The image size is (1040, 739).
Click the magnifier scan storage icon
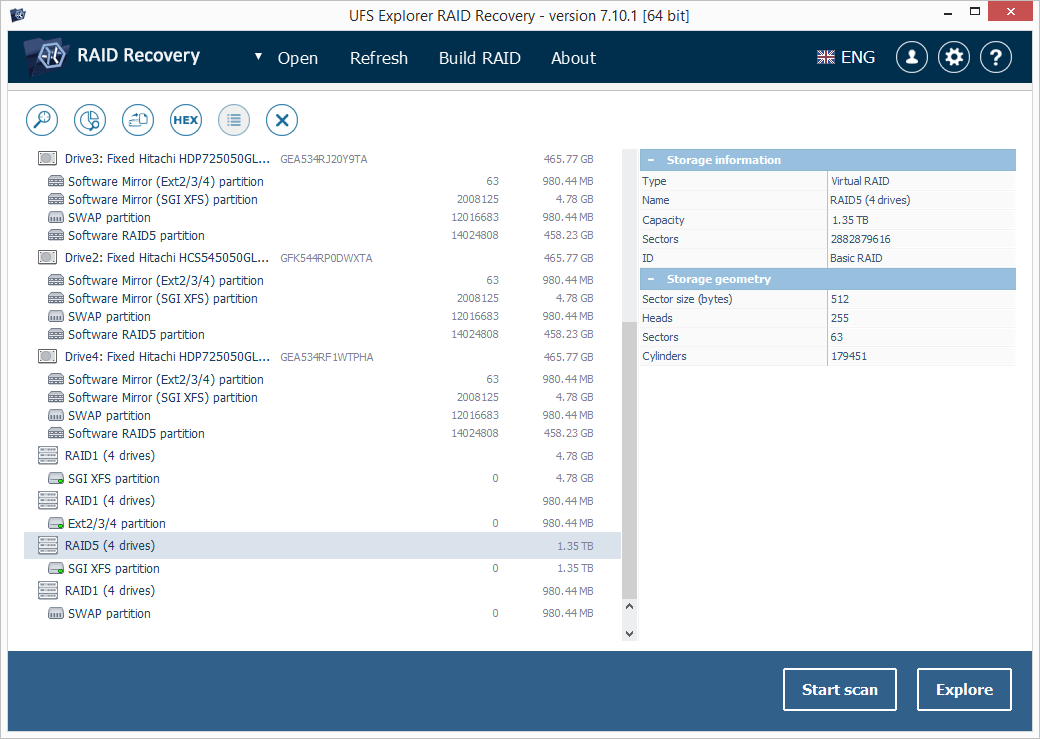coord(42,120)
